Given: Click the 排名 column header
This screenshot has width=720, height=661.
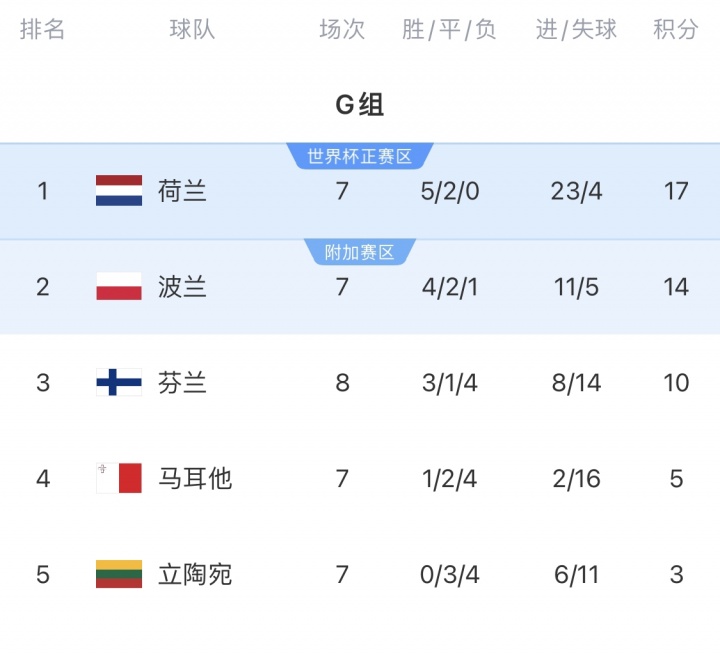Looking at the screenshot, I should (x=42, y=30).
